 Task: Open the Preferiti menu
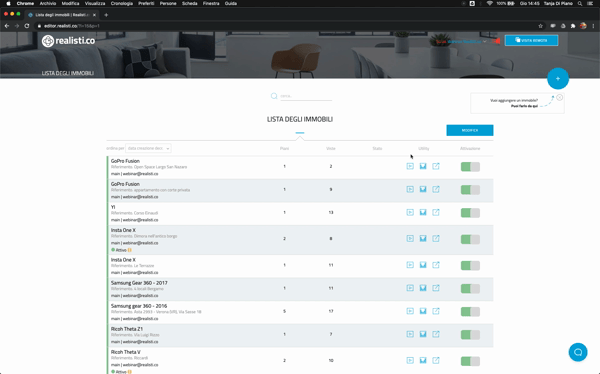[x=146, y=3]
